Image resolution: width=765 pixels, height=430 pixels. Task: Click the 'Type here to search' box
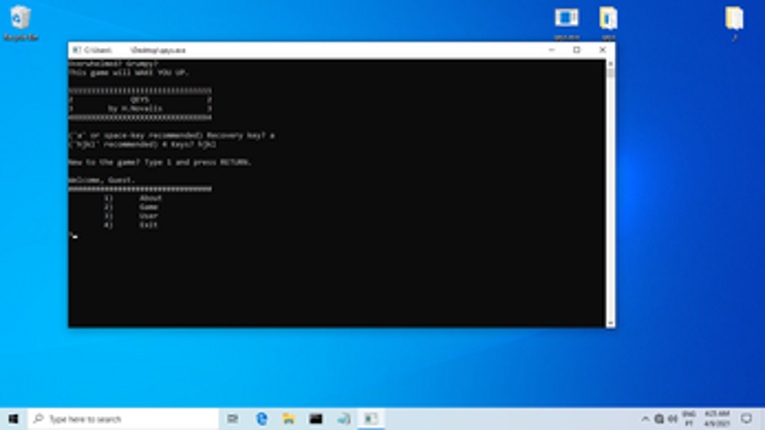120,419
